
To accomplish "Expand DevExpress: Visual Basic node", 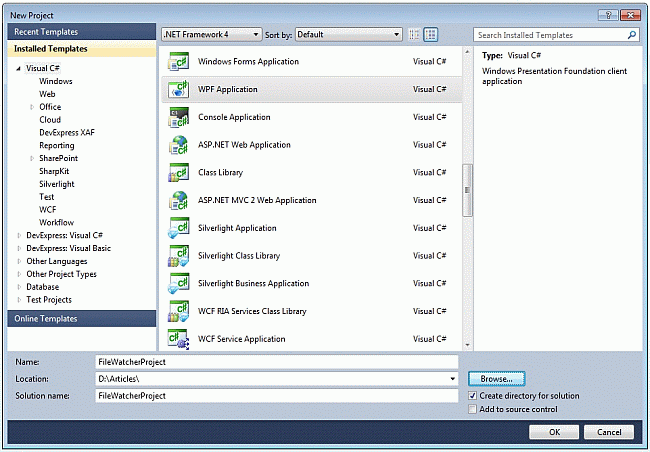I will coord(19,248).
